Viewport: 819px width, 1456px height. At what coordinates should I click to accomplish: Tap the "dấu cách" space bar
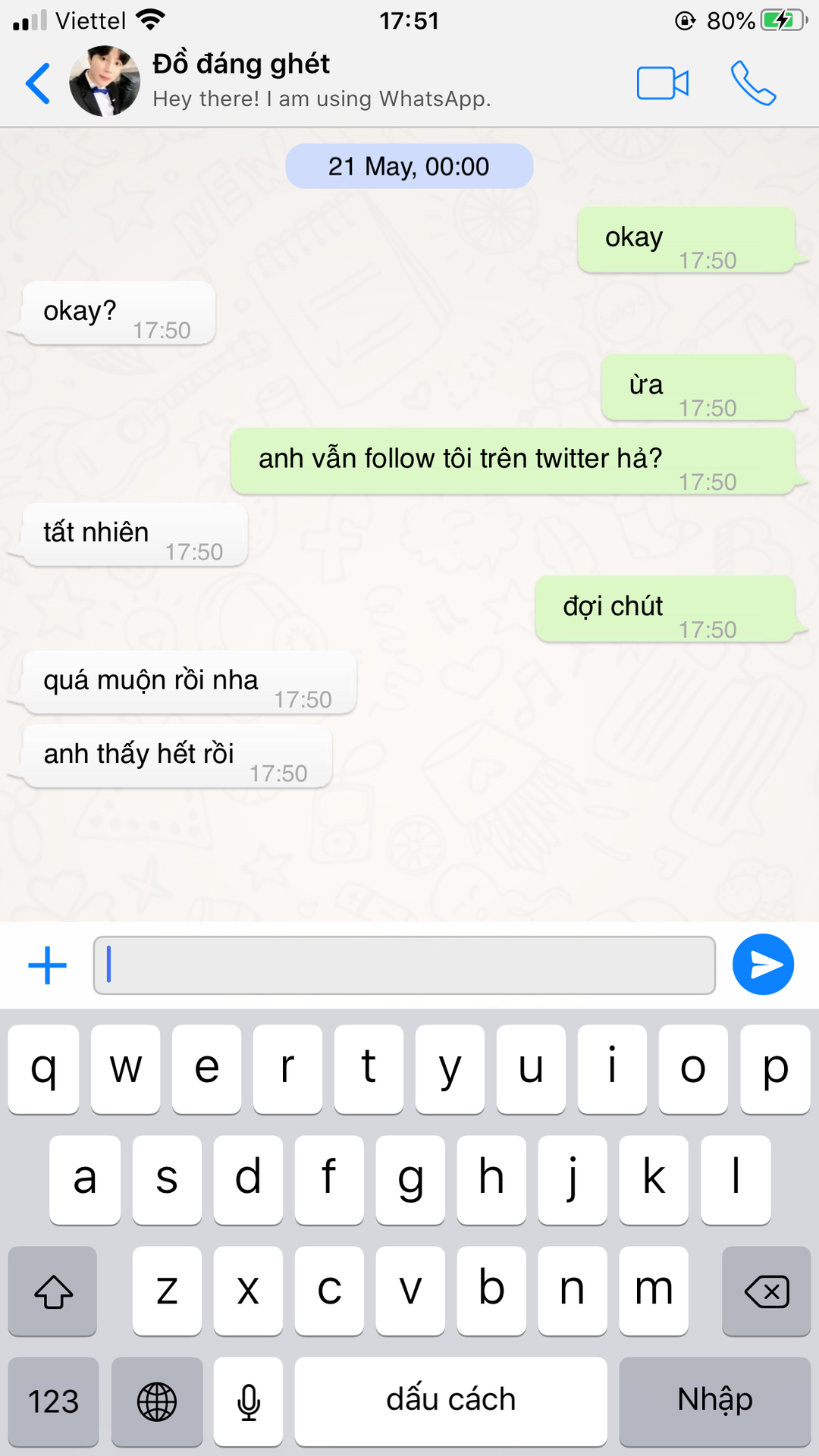pos(450,1401)
